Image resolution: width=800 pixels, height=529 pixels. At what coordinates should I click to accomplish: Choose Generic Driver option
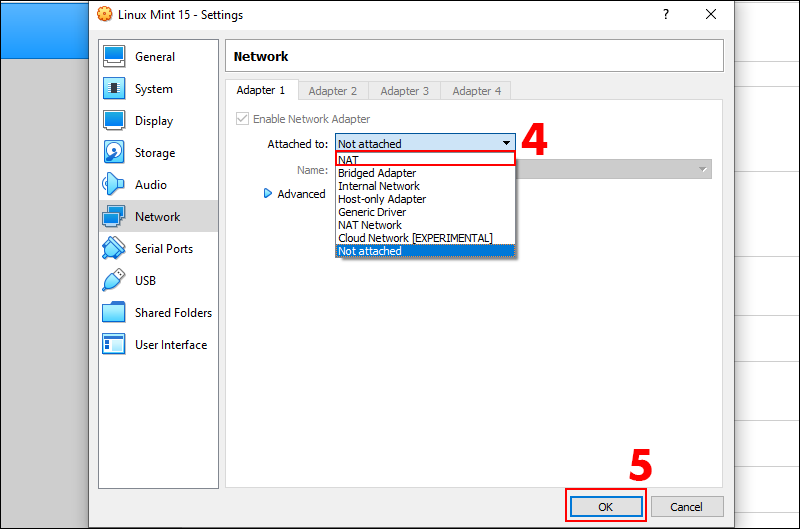tap(425, 212)
